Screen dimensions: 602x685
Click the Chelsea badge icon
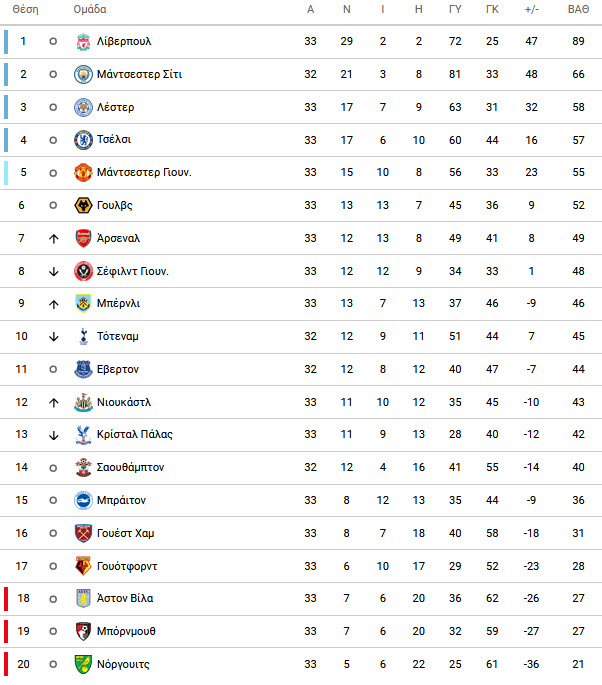click(83, 140)
